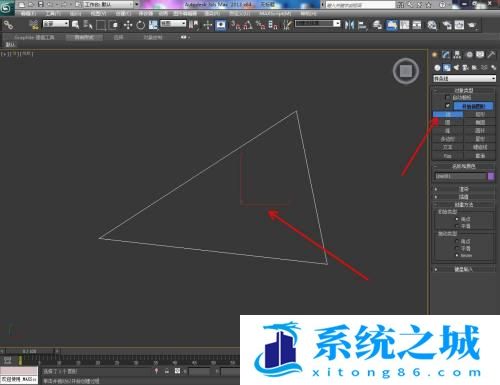Select 角点 under initial type
The width and height of the screenshot is (500, 385).
(457, 219)
